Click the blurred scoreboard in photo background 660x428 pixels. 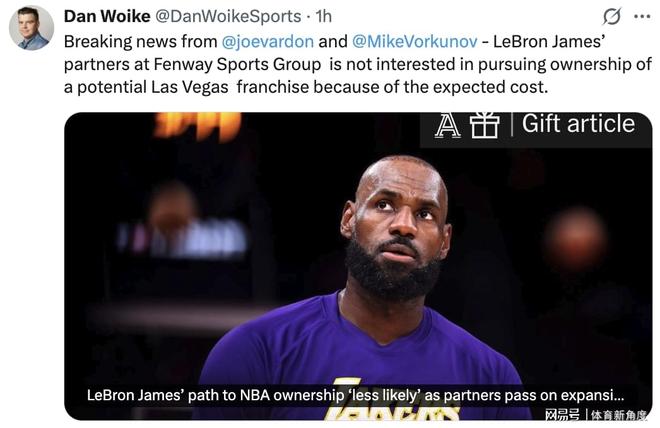click(x=182, y=239)
